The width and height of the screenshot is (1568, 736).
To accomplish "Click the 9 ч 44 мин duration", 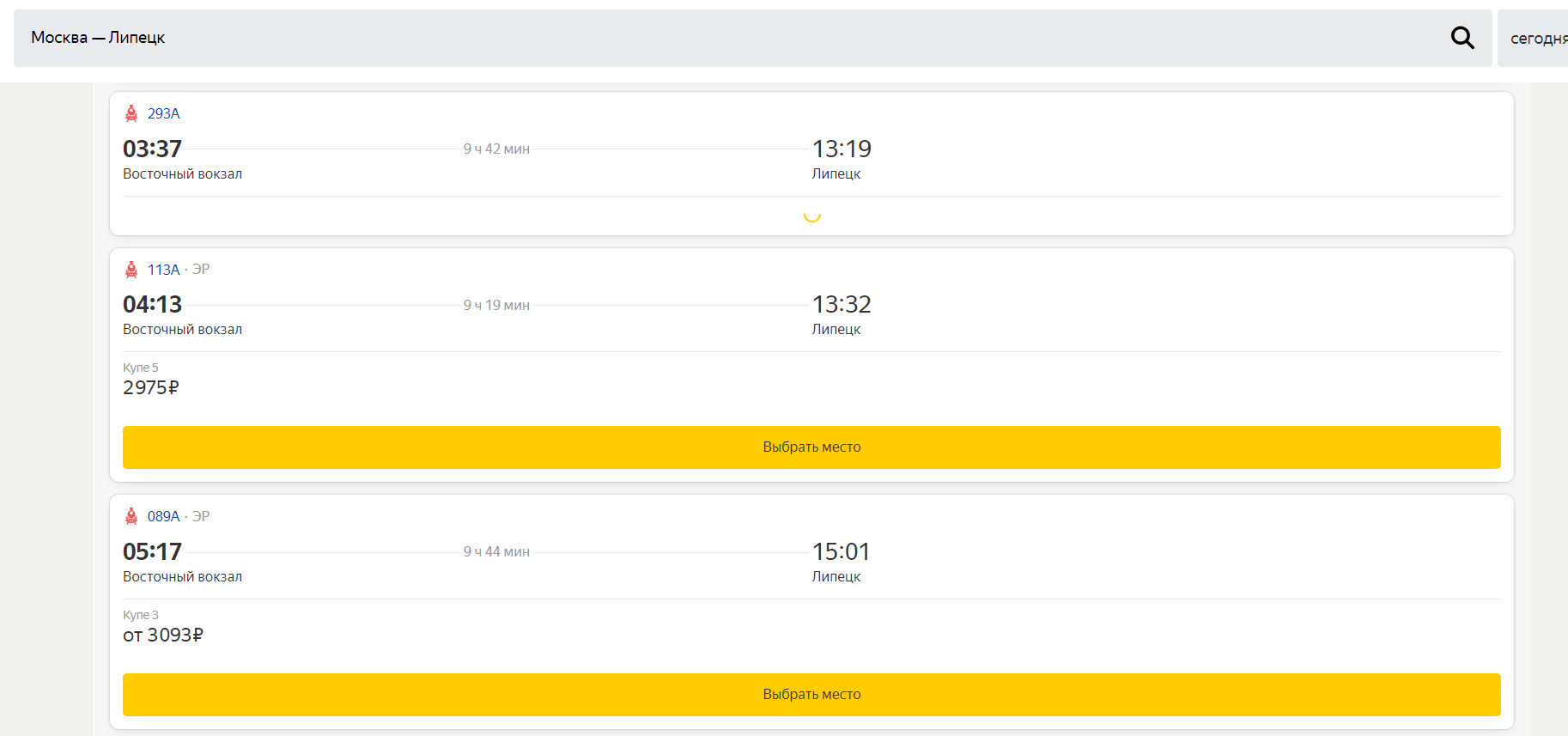I will point(496,551).
